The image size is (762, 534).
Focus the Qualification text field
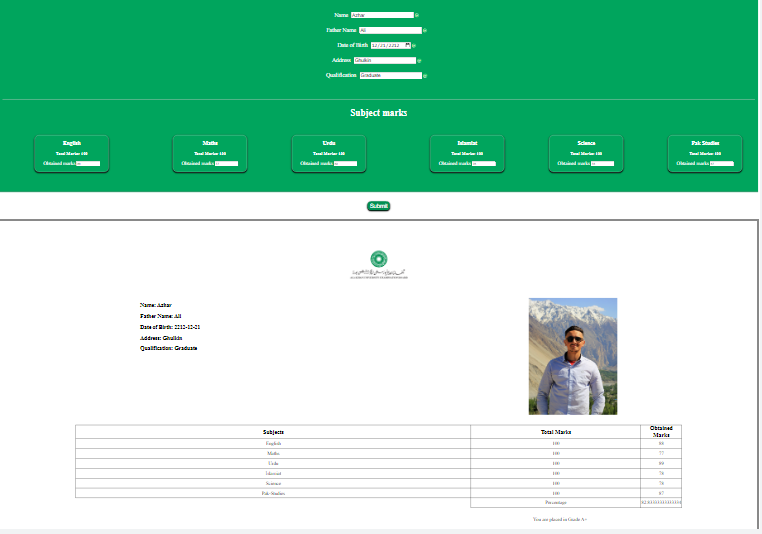coord(391,75)
